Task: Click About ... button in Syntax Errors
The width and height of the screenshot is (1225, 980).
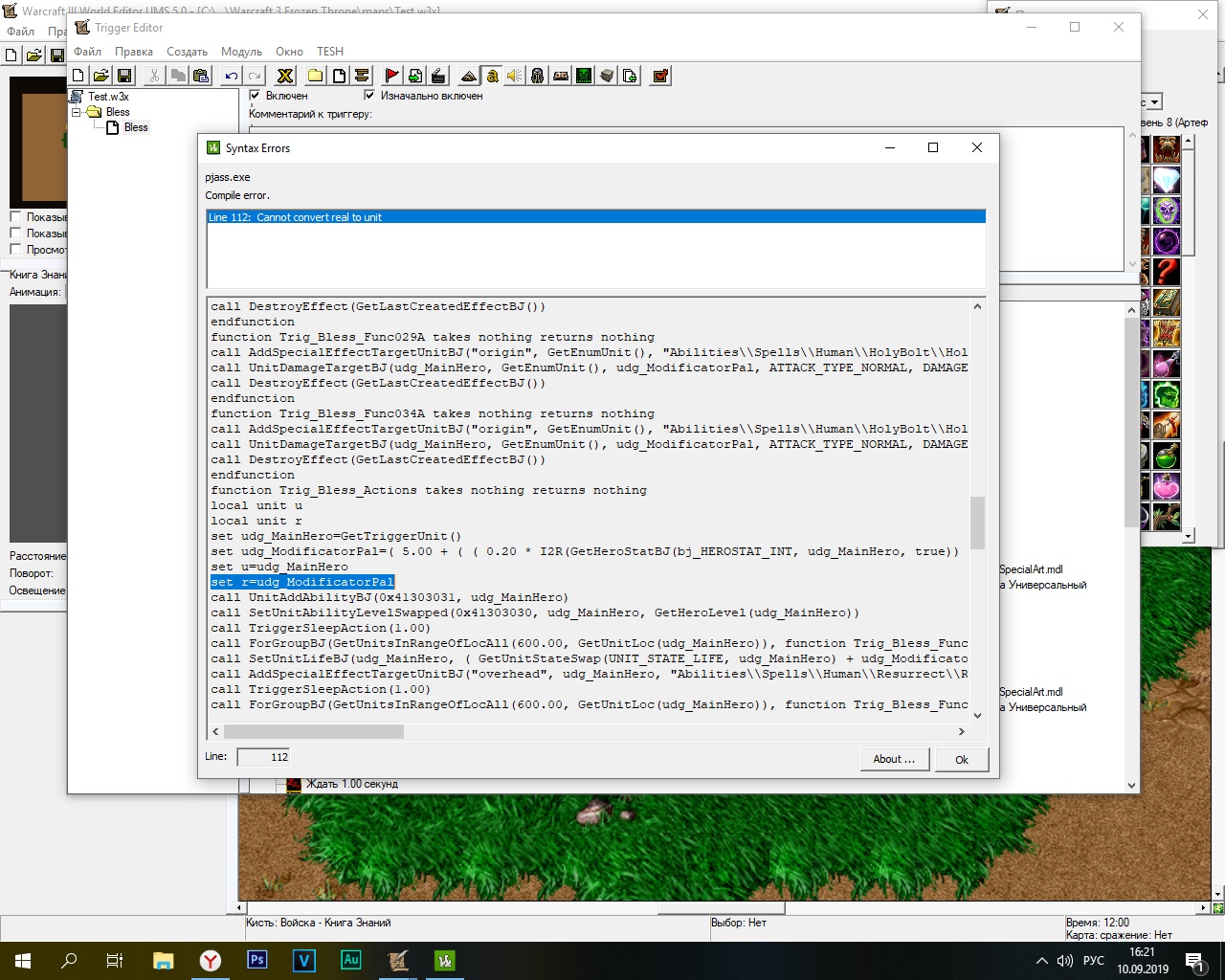Action: [x=894, y=759]
